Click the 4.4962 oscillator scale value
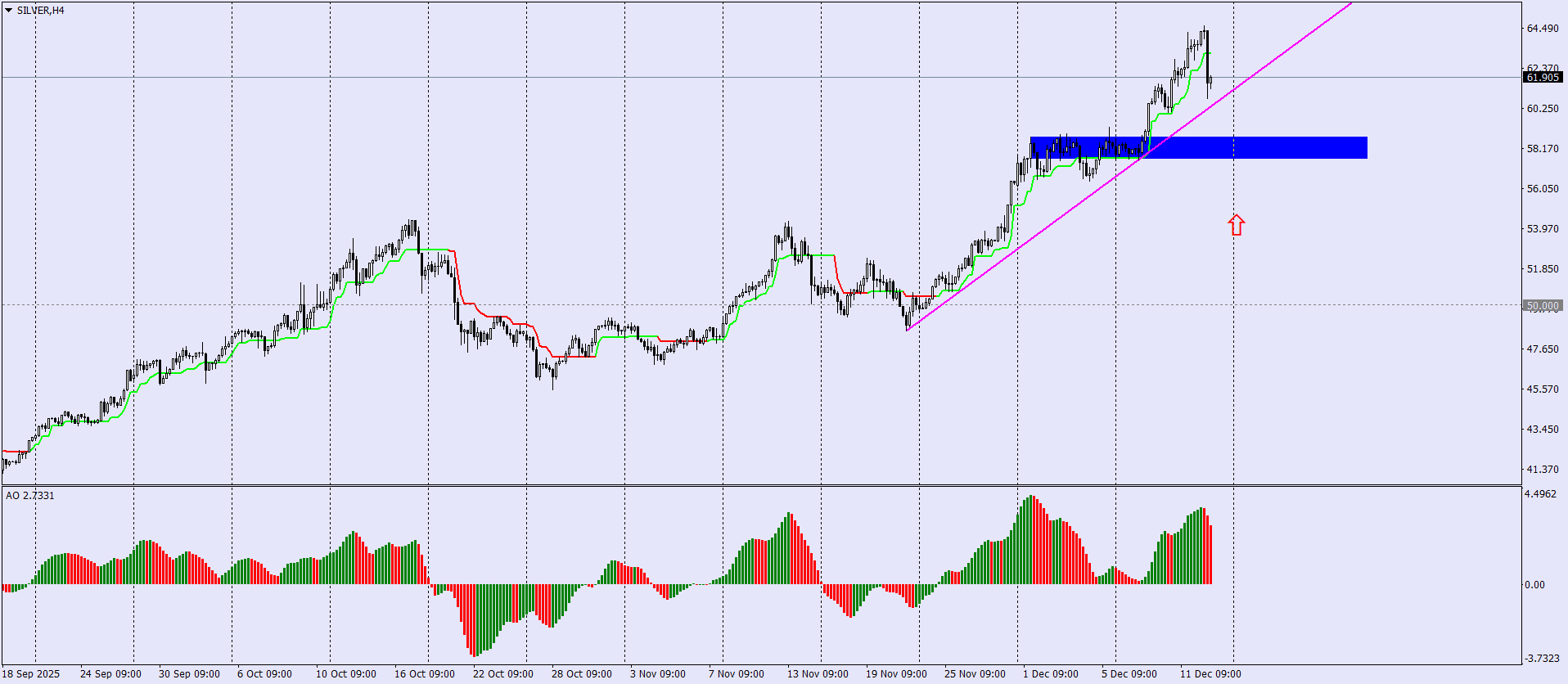Screen dimensions: 1568x684 point(1540,494)
